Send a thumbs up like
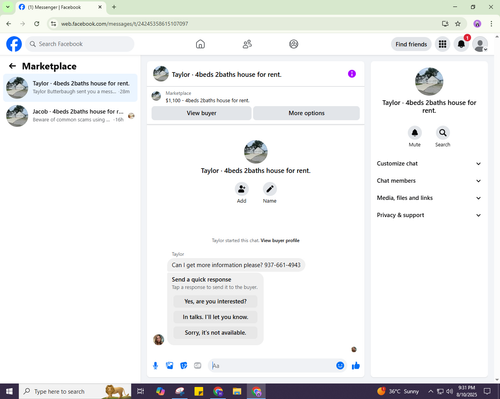This screenshot has height=399, width=500. tap(356, 366)
